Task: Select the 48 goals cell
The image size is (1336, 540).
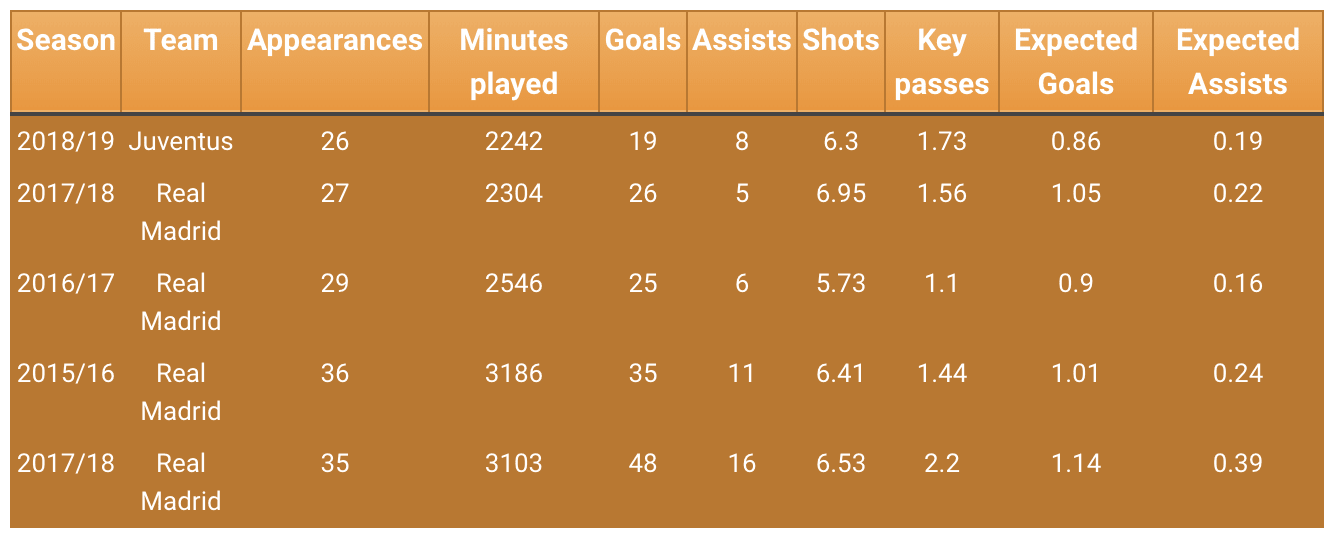Action: pos(643,463)
